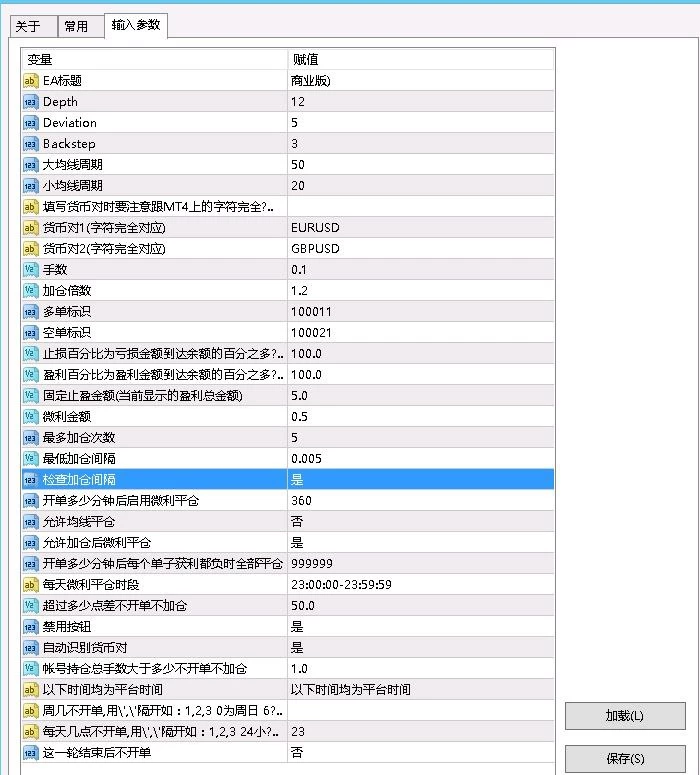This screenshot has width=700, height=775.
Task: Click the icon beside 这一轮结束后不开单
Action: 30,752
